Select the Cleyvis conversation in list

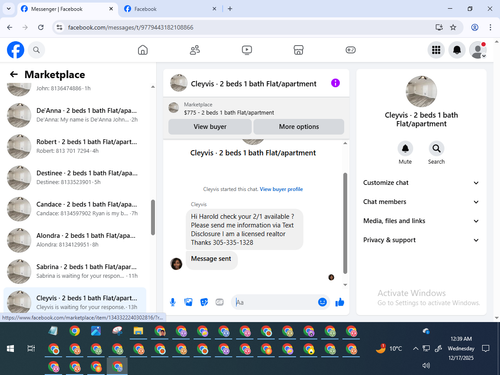coord(75,301)
